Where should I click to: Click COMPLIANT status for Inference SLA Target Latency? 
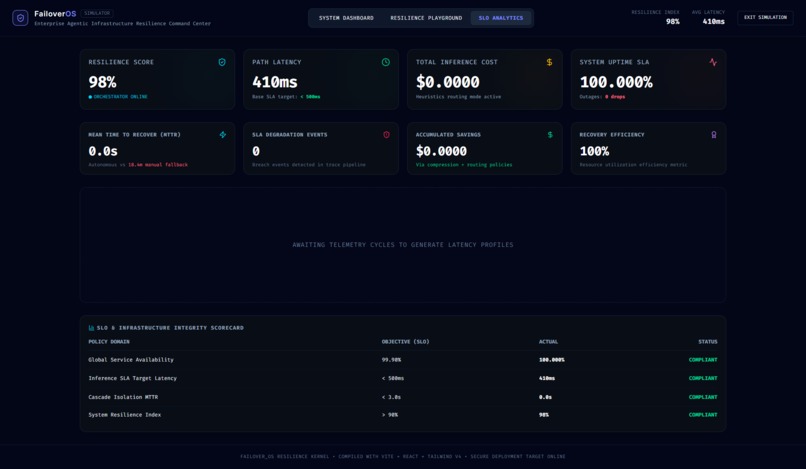[703, 378]
